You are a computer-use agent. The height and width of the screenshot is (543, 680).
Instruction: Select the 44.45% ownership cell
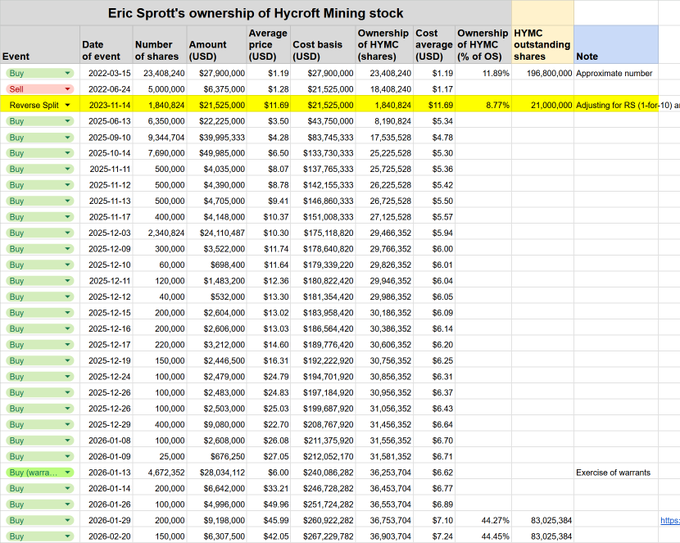(483, 536)
